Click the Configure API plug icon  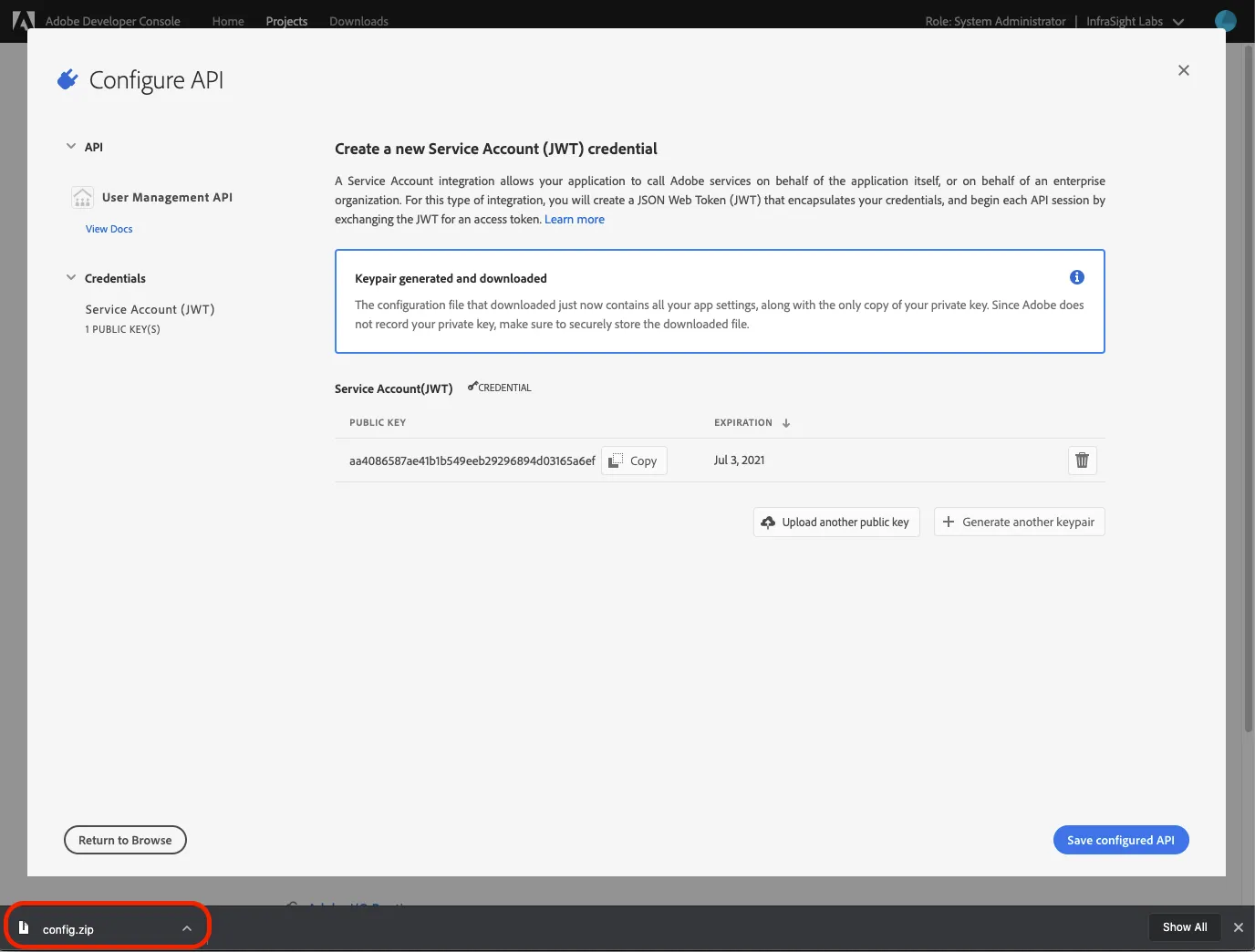(x=67, y=80)
